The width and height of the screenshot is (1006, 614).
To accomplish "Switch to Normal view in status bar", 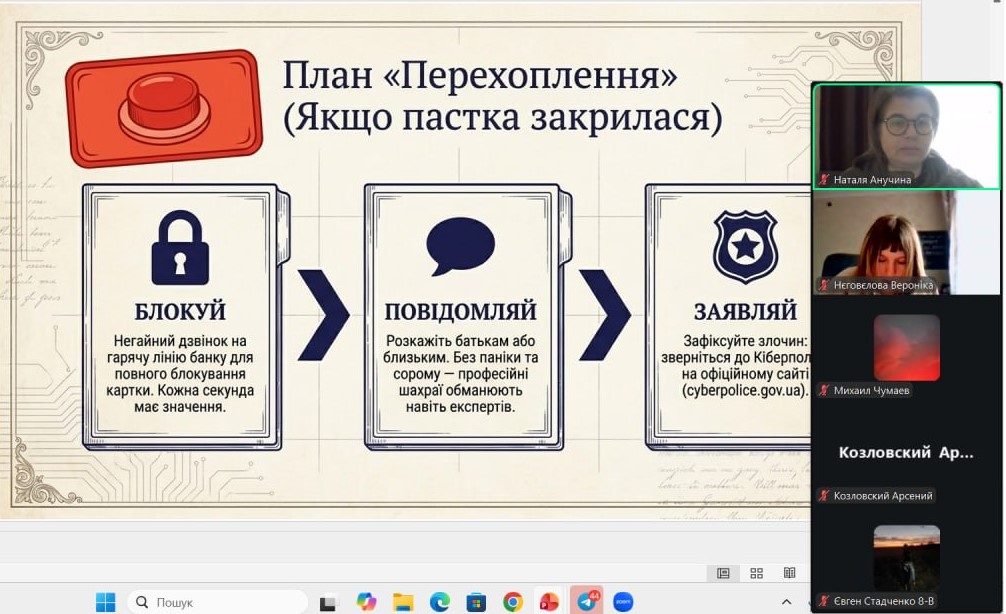I will pos(723,573).
